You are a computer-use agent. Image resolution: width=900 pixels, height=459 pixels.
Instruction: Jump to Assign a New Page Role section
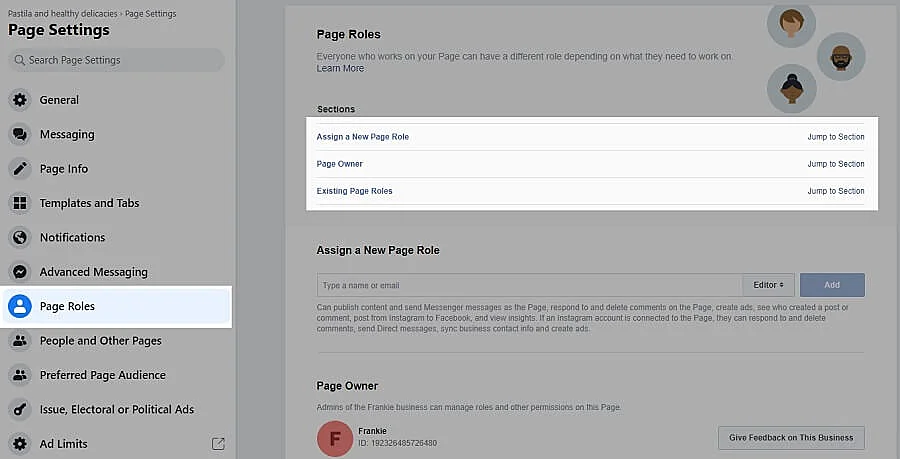pyautogui.click(x=835, y=137)
